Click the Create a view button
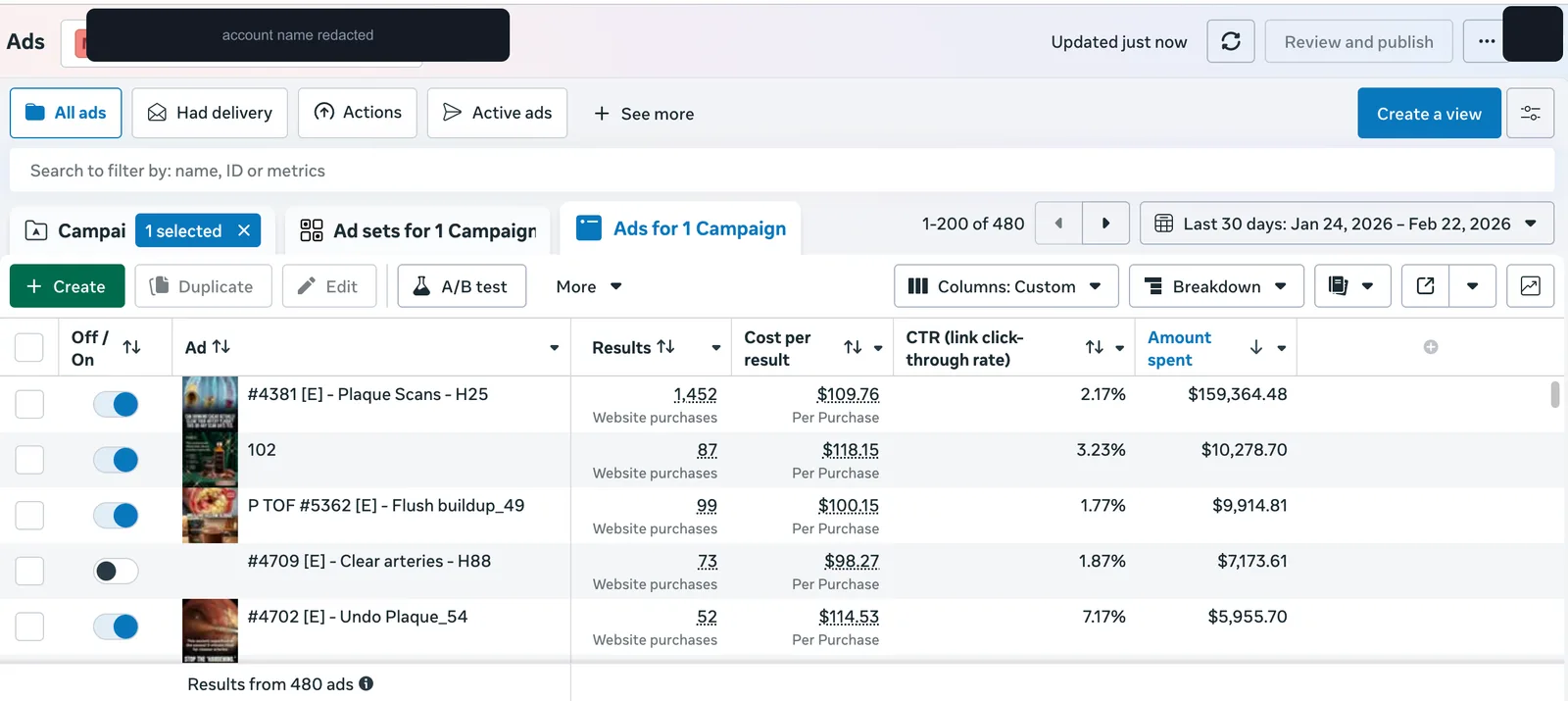This screenshot has width=1568, height=701. 1429,113
